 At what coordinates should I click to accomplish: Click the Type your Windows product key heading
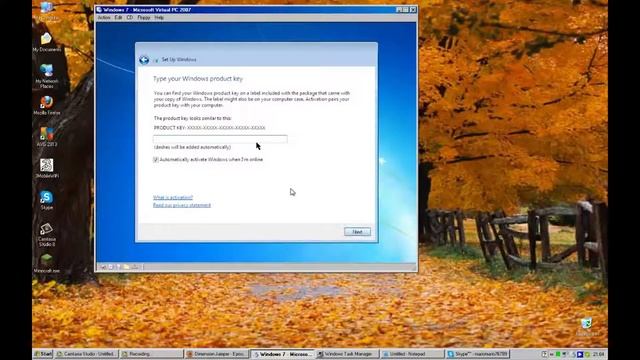tap(198, 79)
